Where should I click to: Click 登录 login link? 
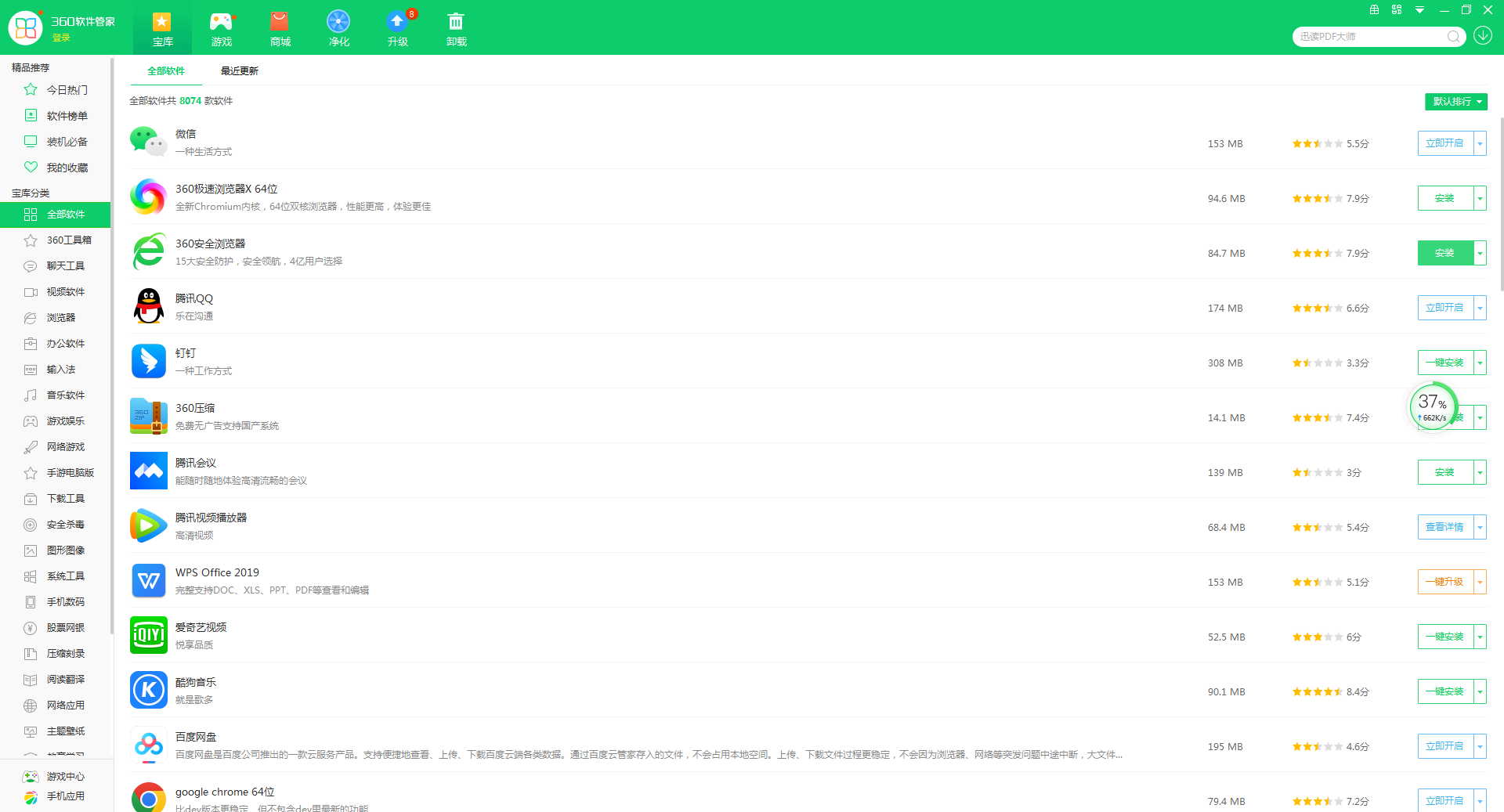pyautogui.click(x=61, y=38)
